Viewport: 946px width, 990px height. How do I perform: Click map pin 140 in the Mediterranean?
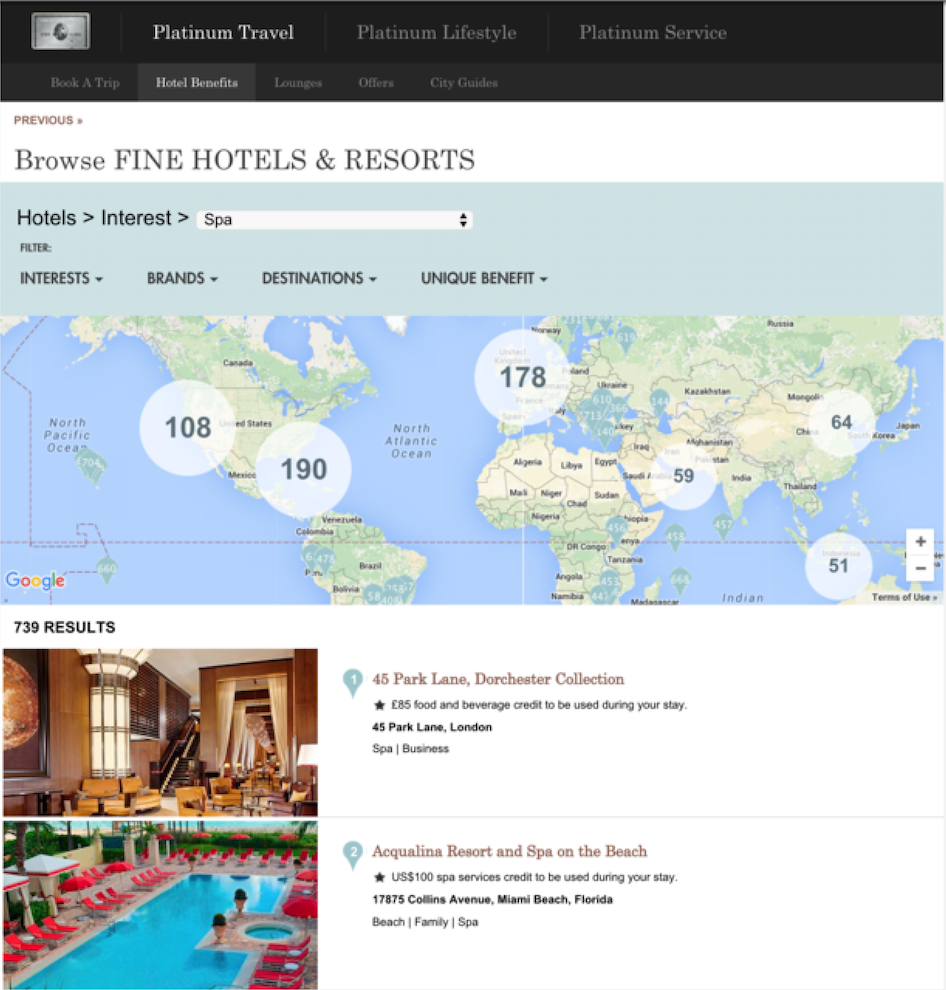(605, 434)
